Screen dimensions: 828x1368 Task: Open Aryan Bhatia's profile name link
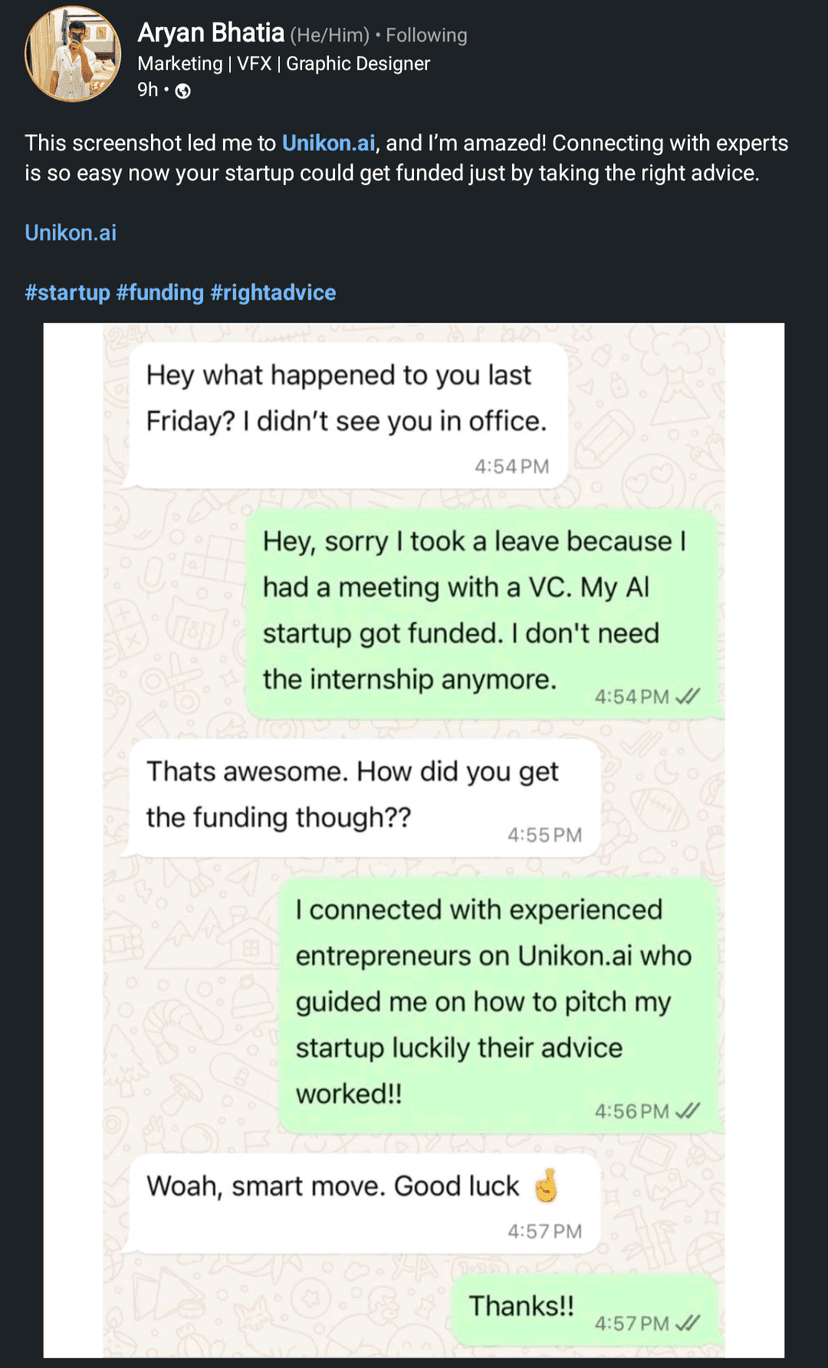click(x=210, y=34)
